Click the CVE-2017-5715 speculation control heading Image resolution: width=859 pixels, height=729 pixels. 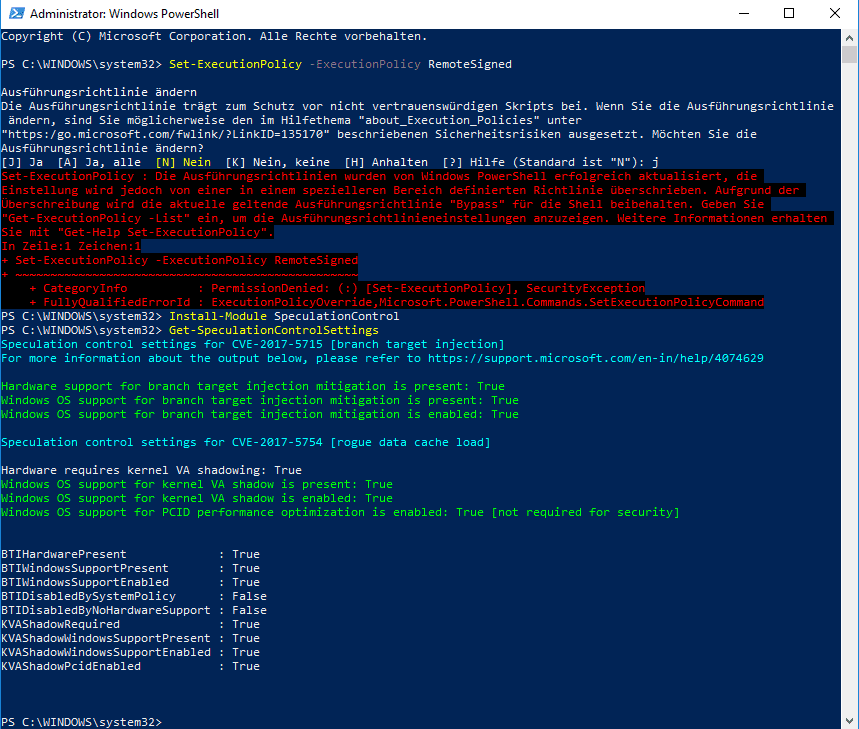(253, 344)
